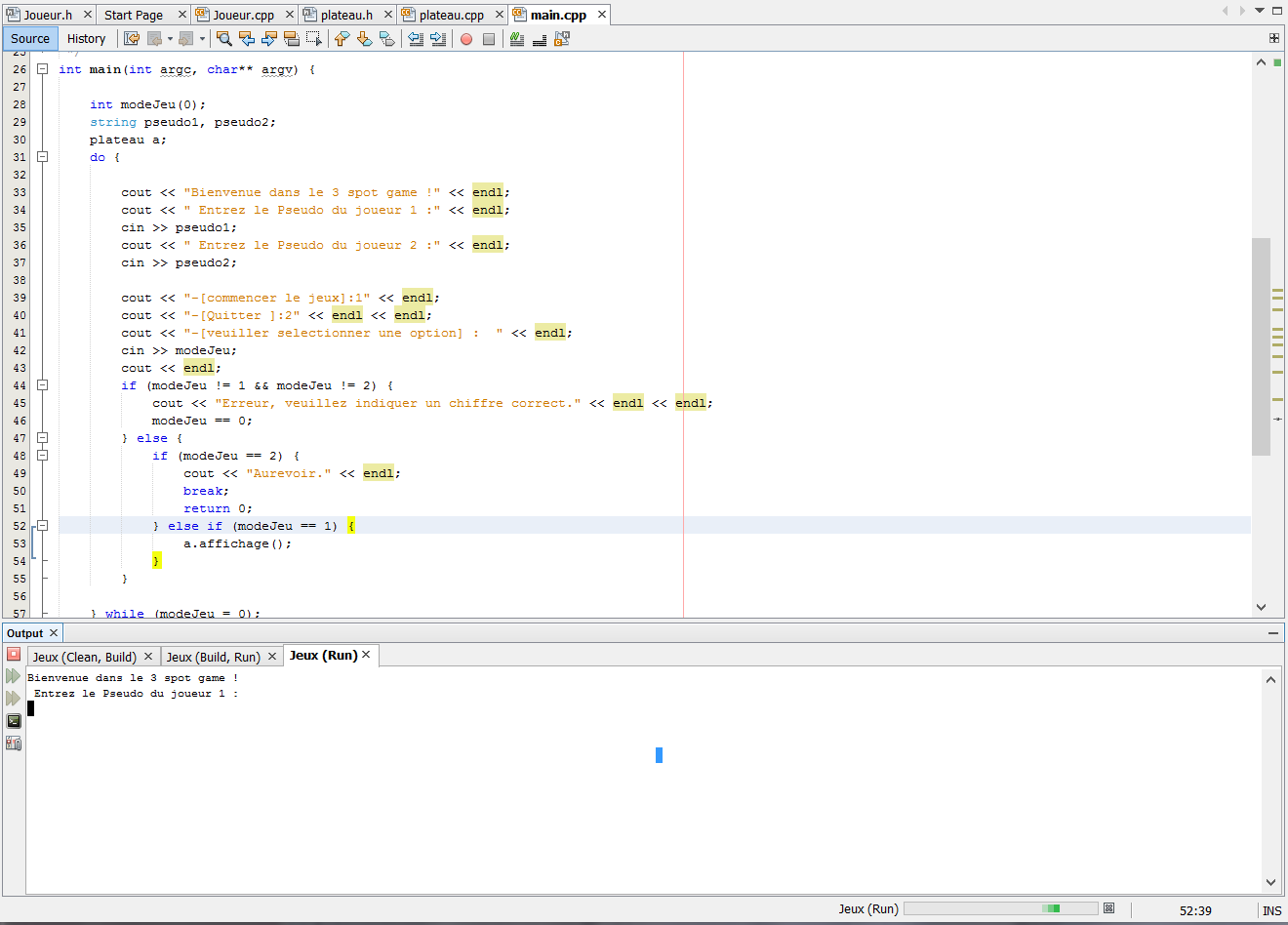Screen dimensions: 1288x925
Task: Click the cursor position 52:39 indicator
Action: point(1195,910)
